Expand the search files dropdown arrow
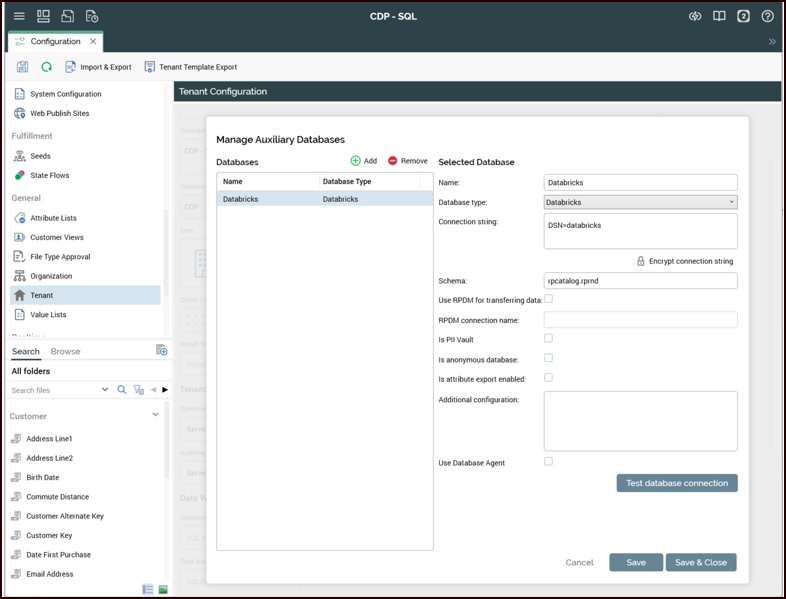 pyautogui.click(x=105, y=390)
